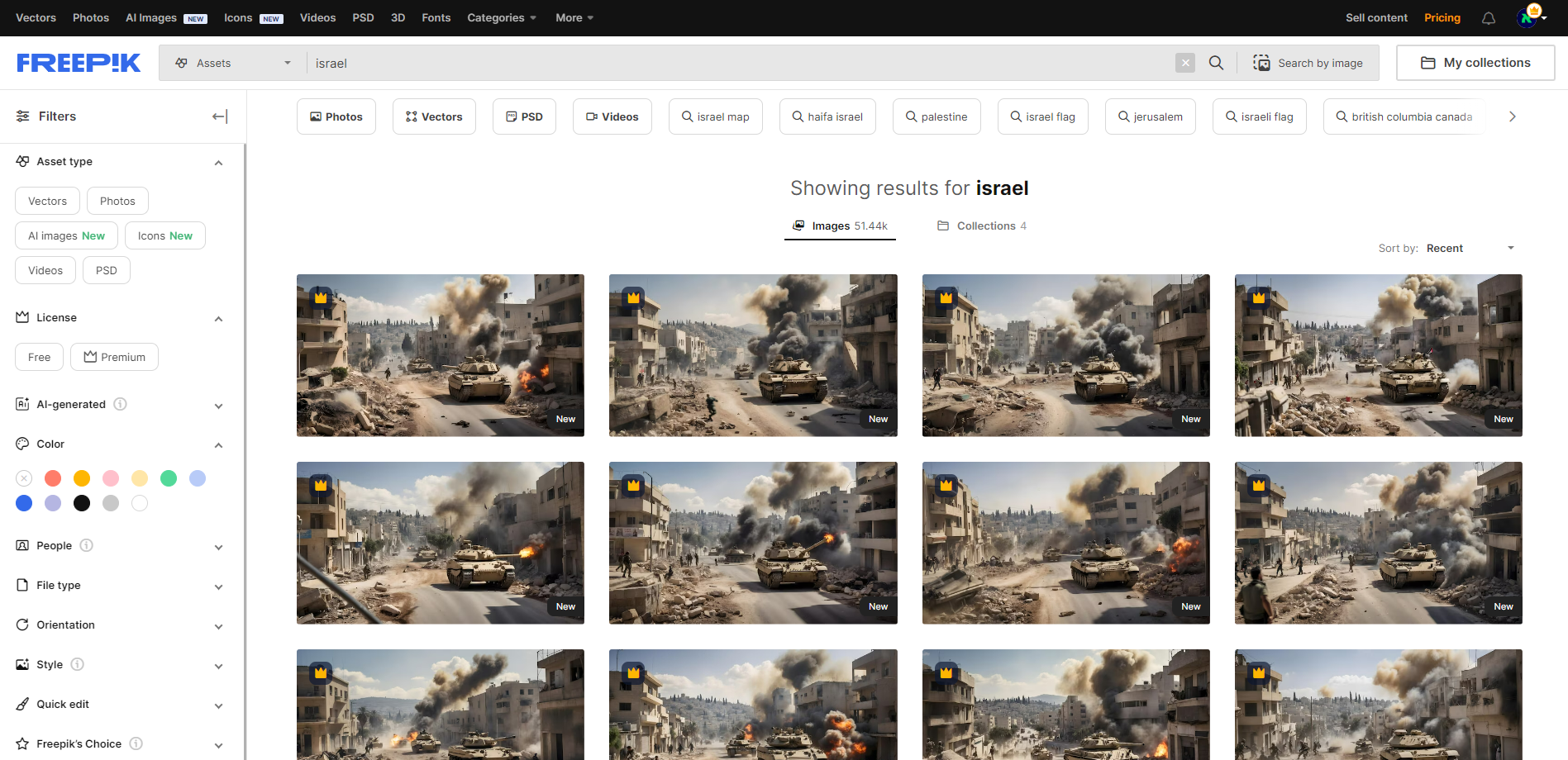Clear color filter with crossed swatch
This screenshot has height=760, width=1568.
click(24, 478)
